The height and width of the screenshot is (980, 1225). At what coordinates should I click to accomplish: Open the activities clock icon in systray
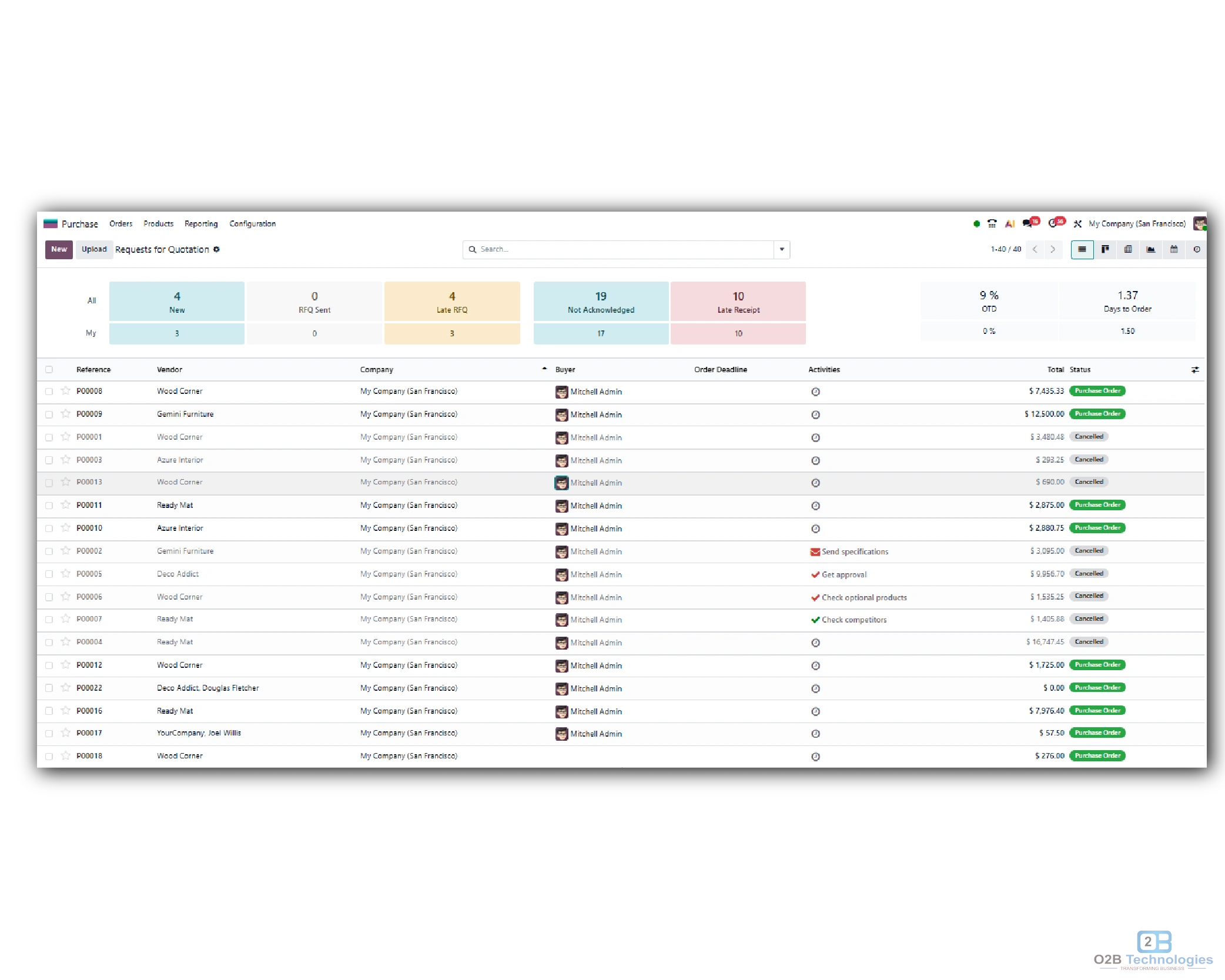pos(1053,223)
